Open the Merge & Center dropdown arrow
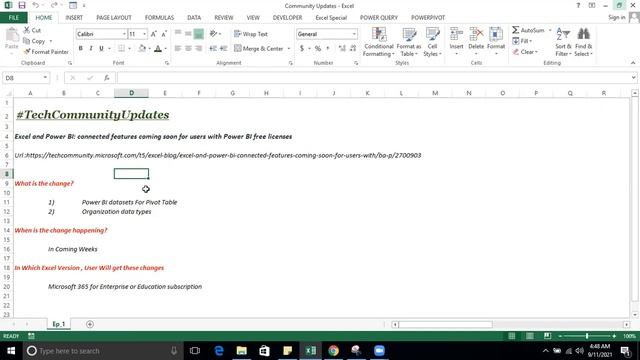The height and width of the screenshot is (360, 640). (x=289, y=49)
